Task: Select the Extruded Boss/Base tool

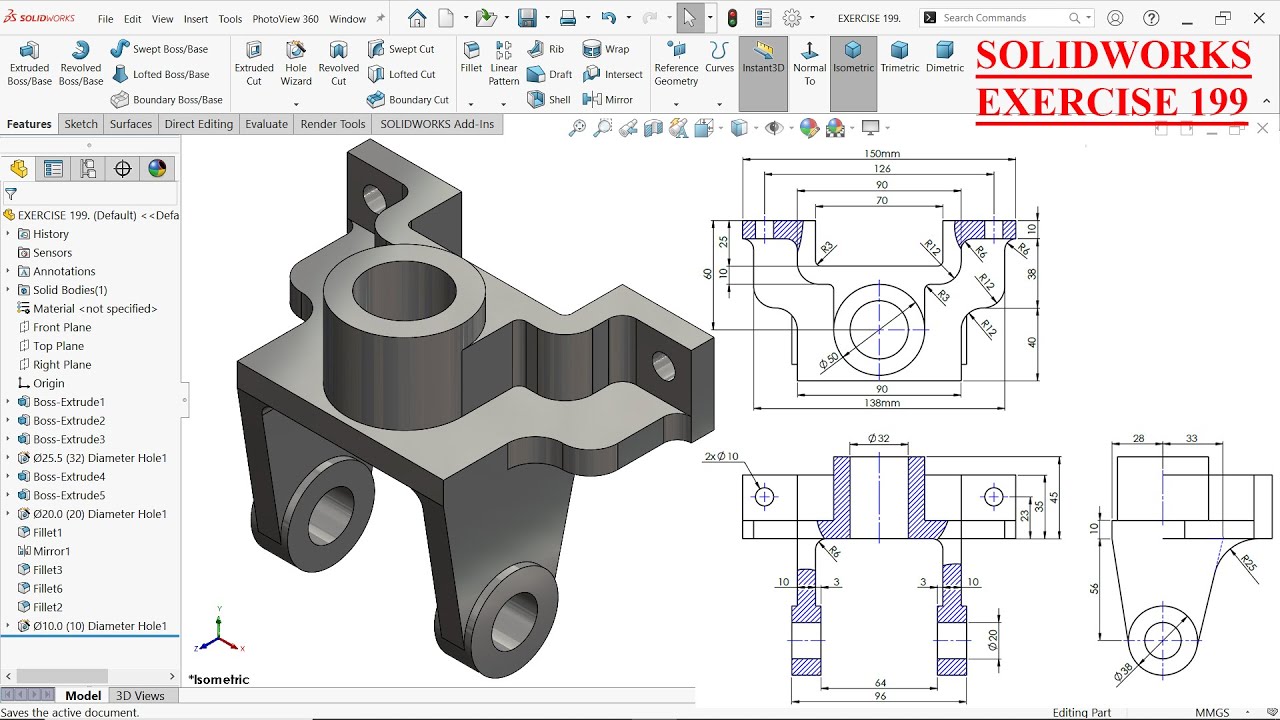Action: [x=29, y=64]
